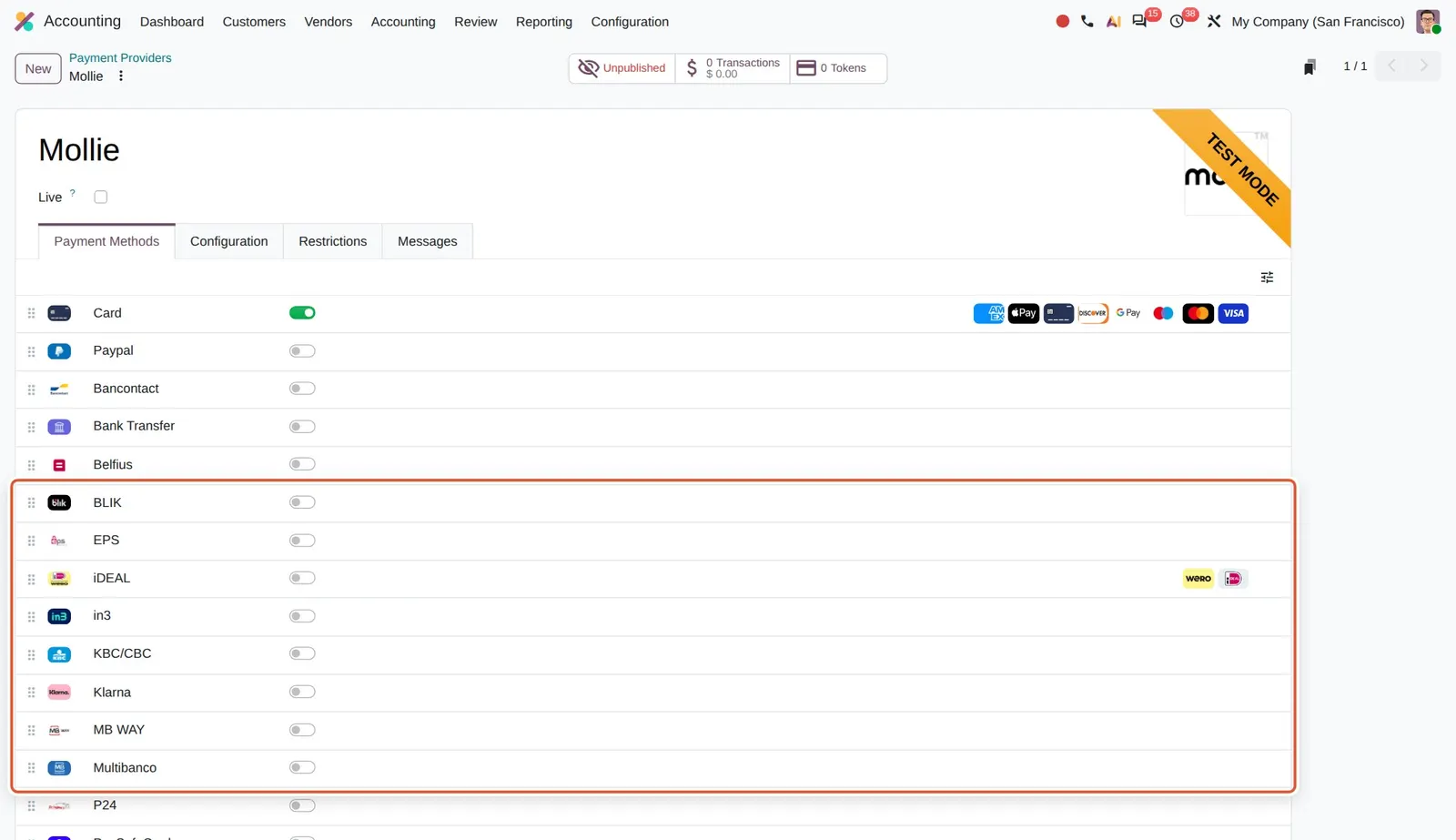This screenshot has height=840, width=1456.
Task: Open conversations icon with badge 15
Action: coord(1139,21)
